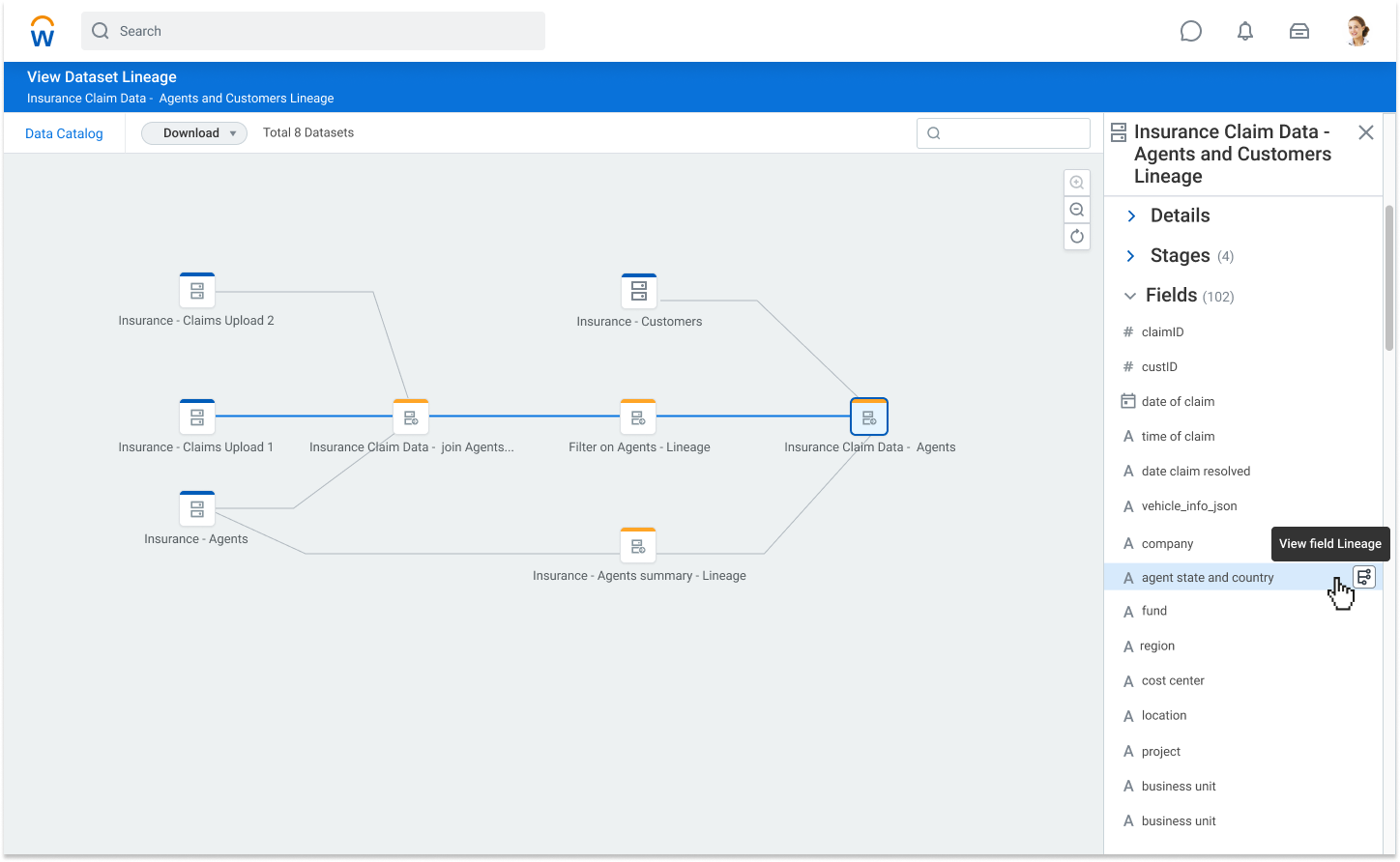Expand the Stages section
1400x862 pixels.
1131,256
